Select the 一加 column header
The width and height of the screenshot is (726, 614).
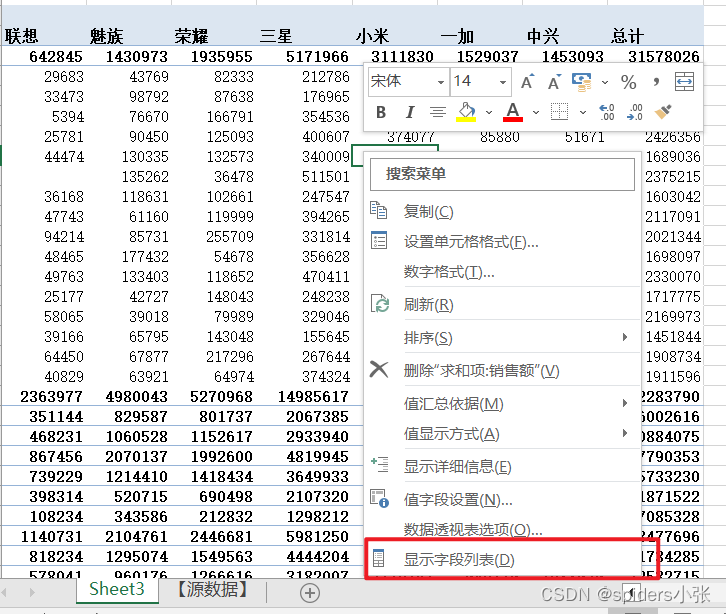pyautogui.click(x=457, y=36)
